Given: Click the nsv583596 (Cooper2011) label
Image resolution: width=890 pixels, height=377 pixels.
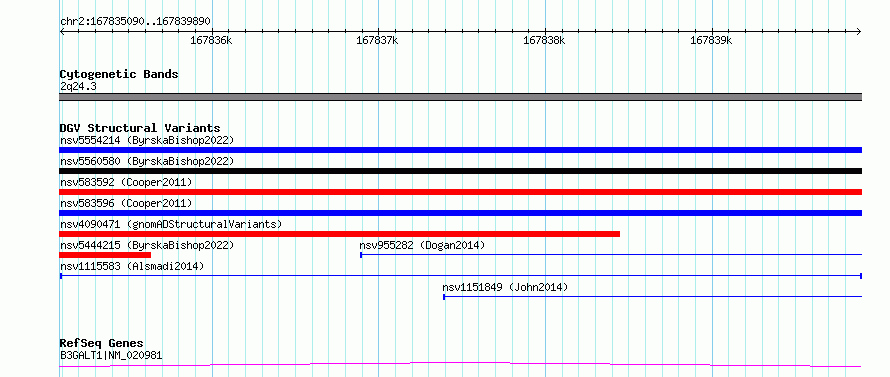Looking at the screenshot, I should 126,203.
